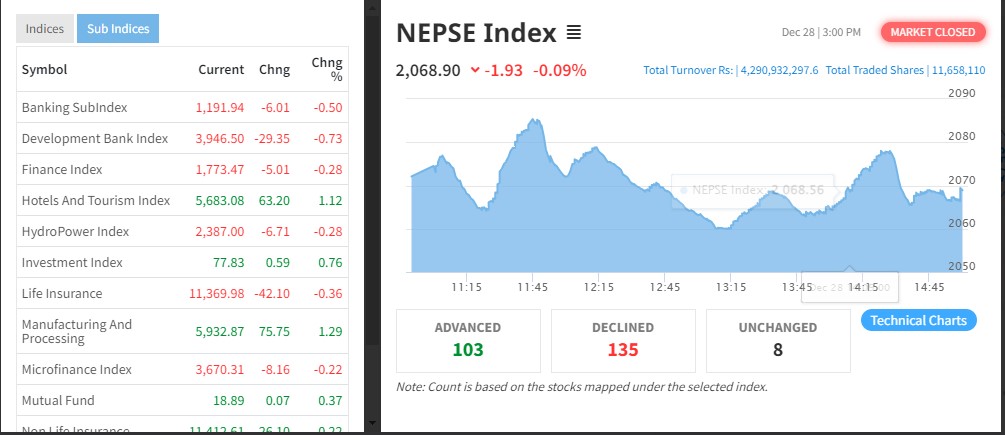
Task: Switch to the Indices tab
Action: pos(45,29)
